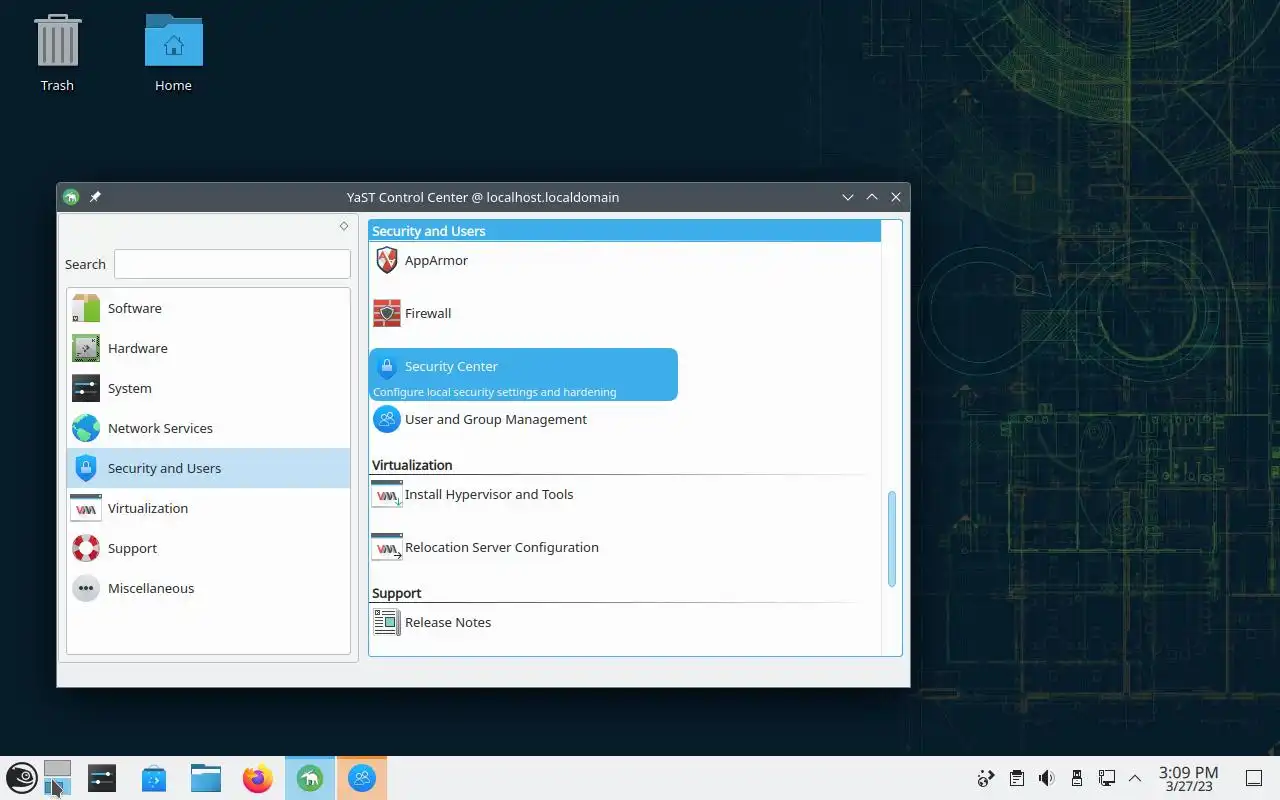Click the YaST window menu icon

coord(70,197)
